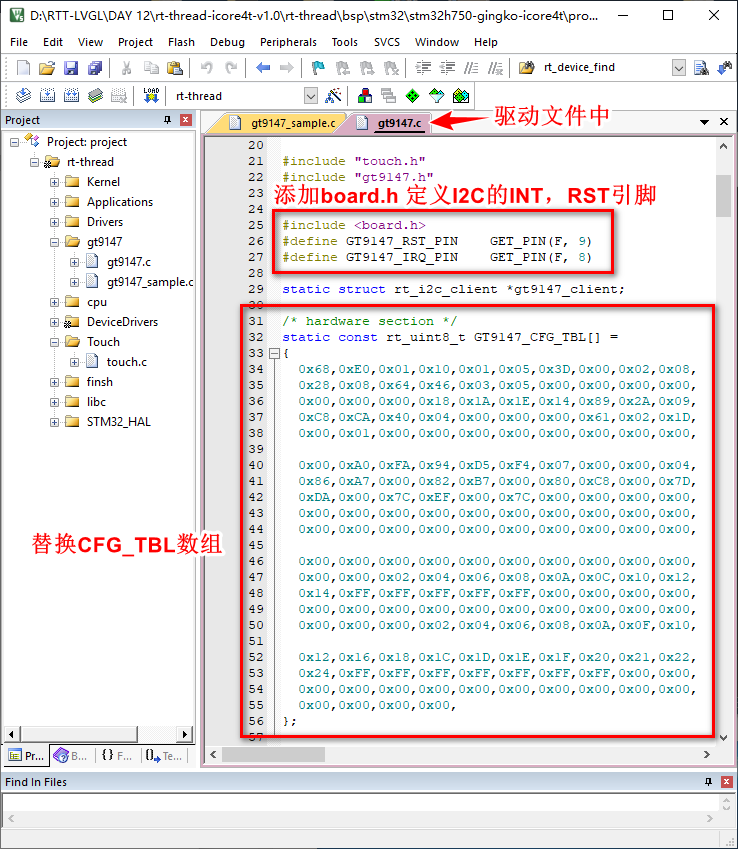This screenshot has width=738, height=849.
Task: Click the Navigate Backwards arrow icon
Action: (x=263, y=68)
